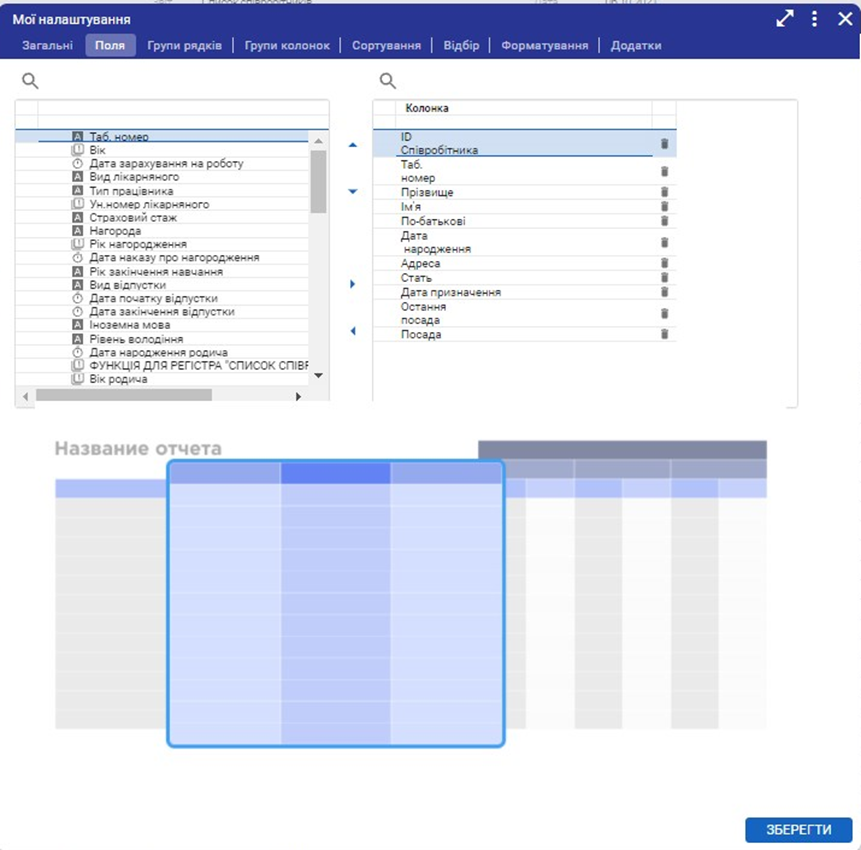Go to the Форматування tab
861x850 pixels.
point(545,46)
